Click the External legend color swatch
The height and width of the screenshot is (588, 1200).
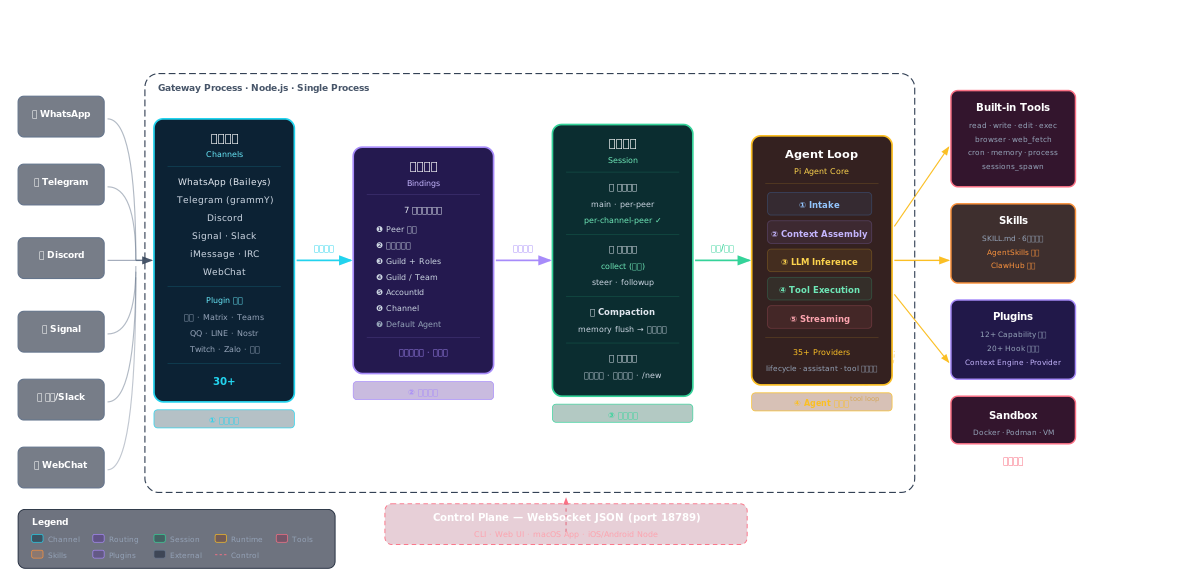(159, 554)
